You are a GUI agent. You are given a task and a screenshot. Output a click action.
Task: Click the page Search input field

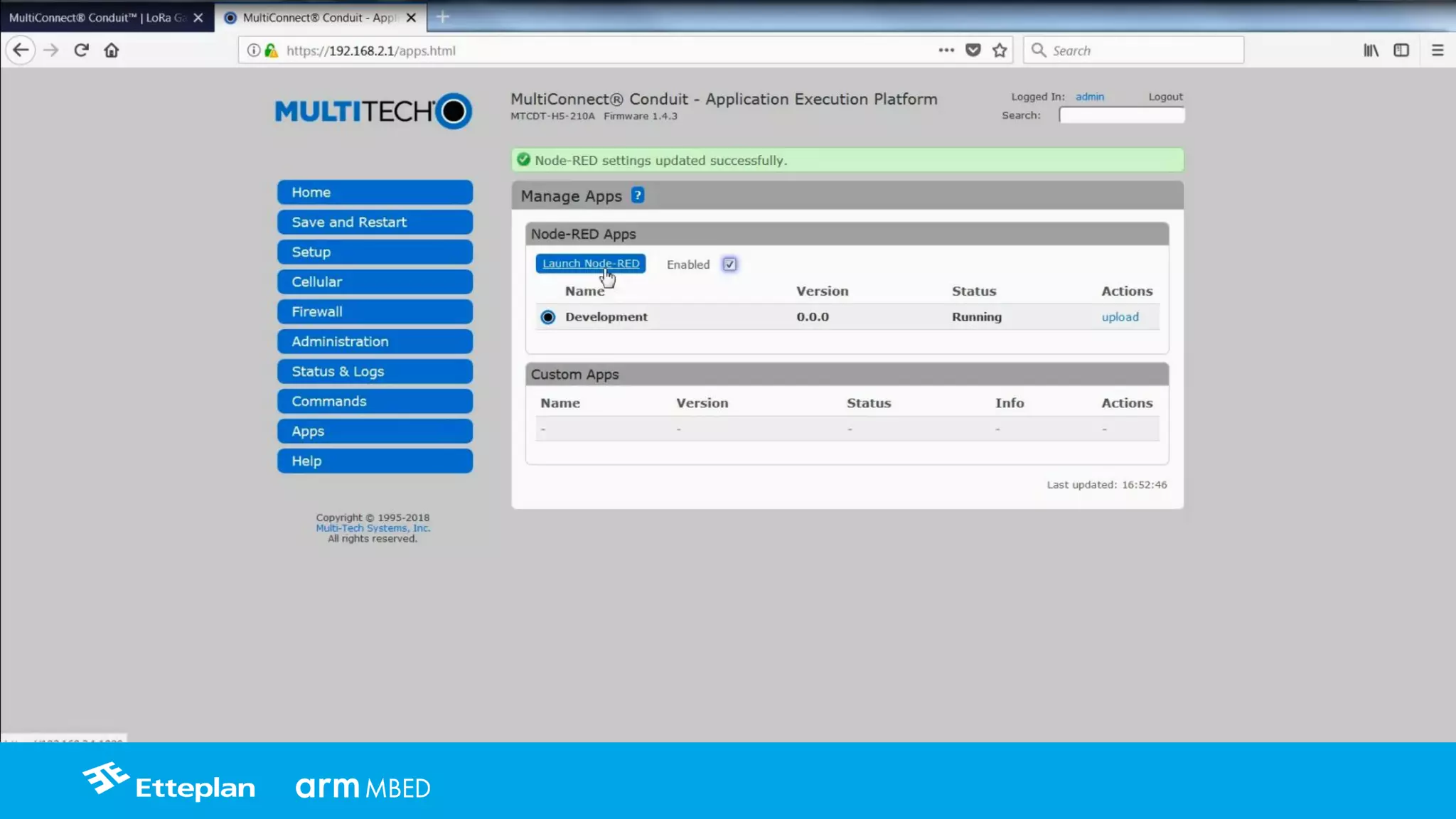[1121, 115]
